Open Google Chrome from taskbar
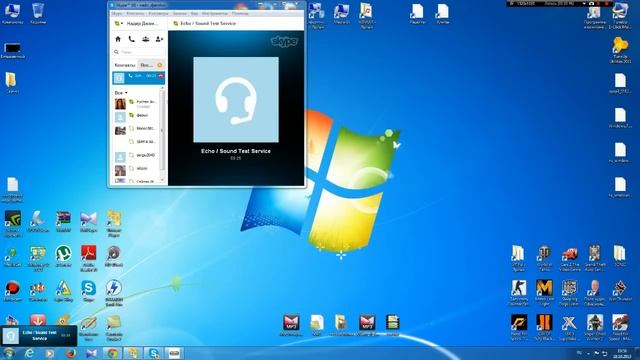The image size is (640, 360). coord(113,353)
